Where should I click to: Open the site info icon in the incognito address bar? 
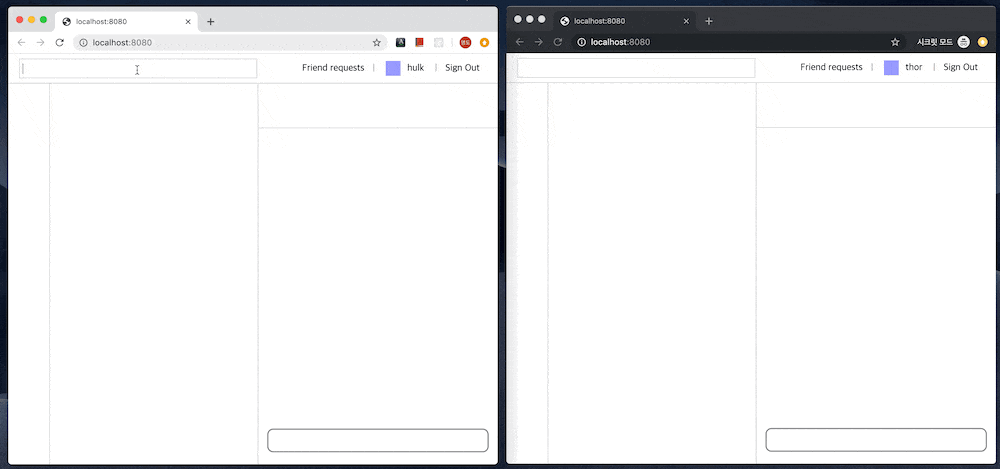click(x=581, y=42)
